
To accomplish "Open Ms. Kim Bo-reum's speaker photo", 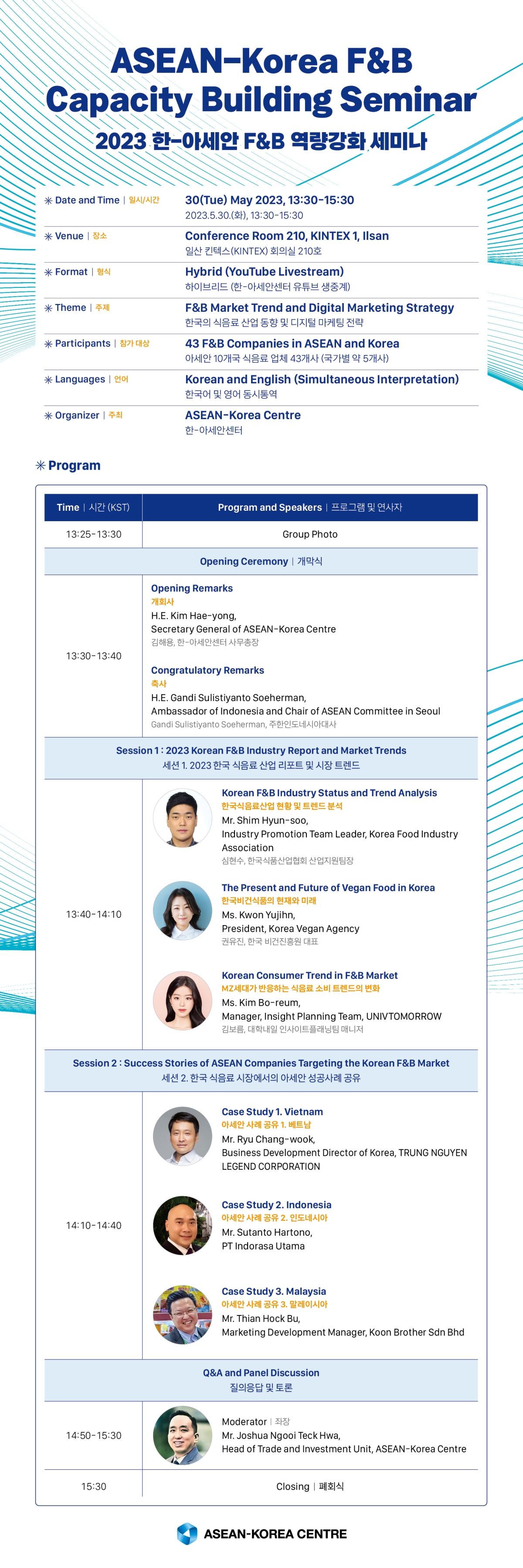I will 183,1000.
